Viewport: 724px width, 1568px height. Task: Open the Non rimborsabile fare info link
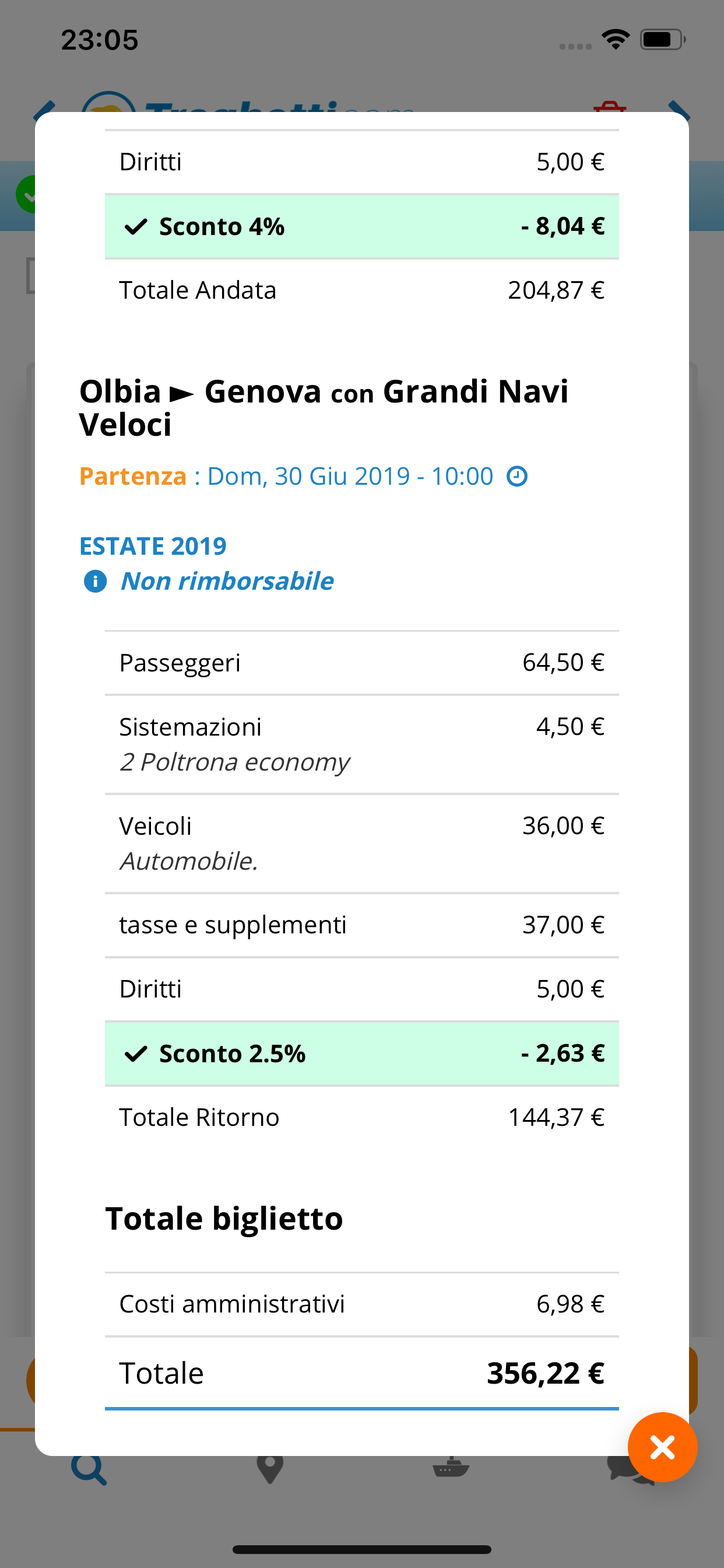227,582
